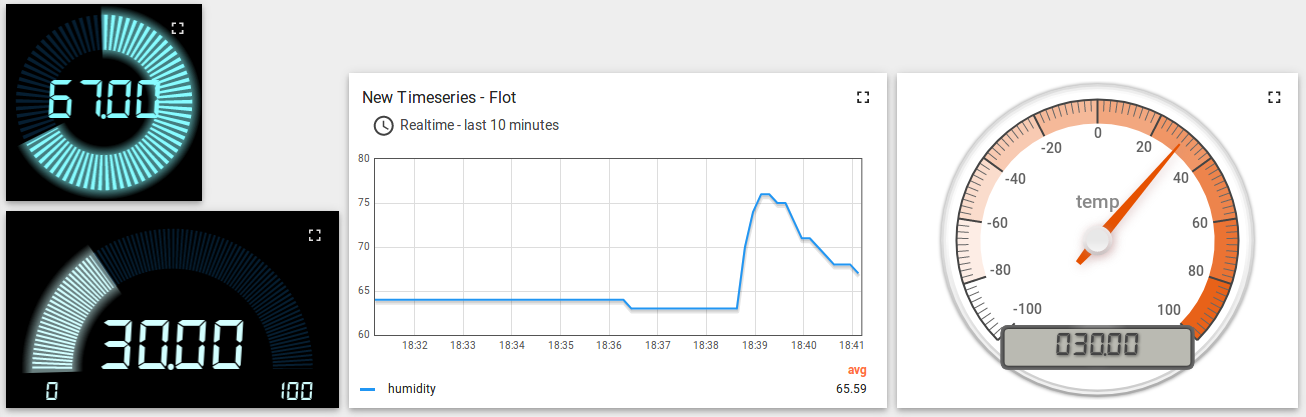Click the 18:35 label on the time axis
The image size is (1306, 417).
pyautogui.click(x=561, y=345)
